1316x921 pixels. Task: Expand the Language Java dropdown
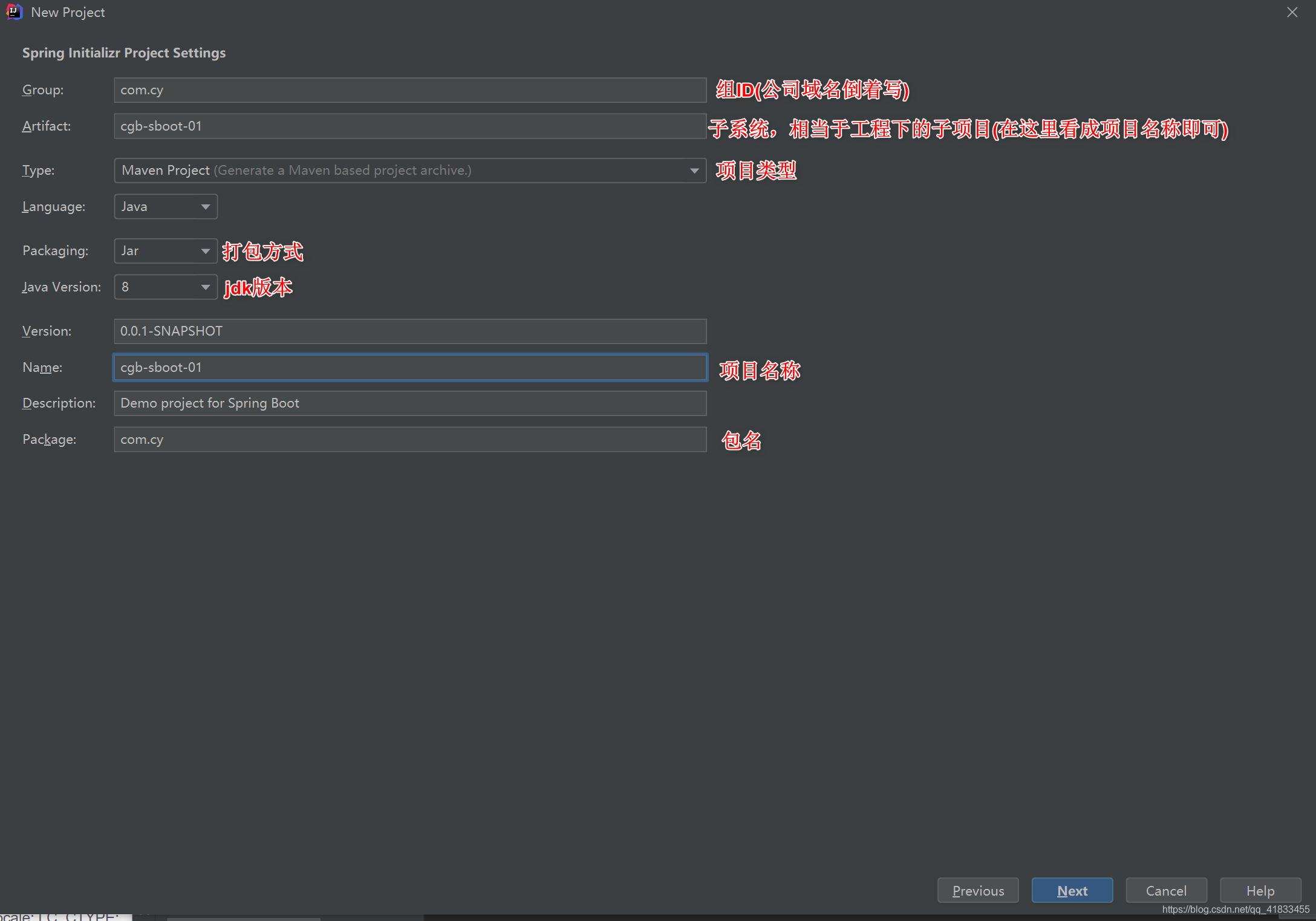[x=164, y=207]
